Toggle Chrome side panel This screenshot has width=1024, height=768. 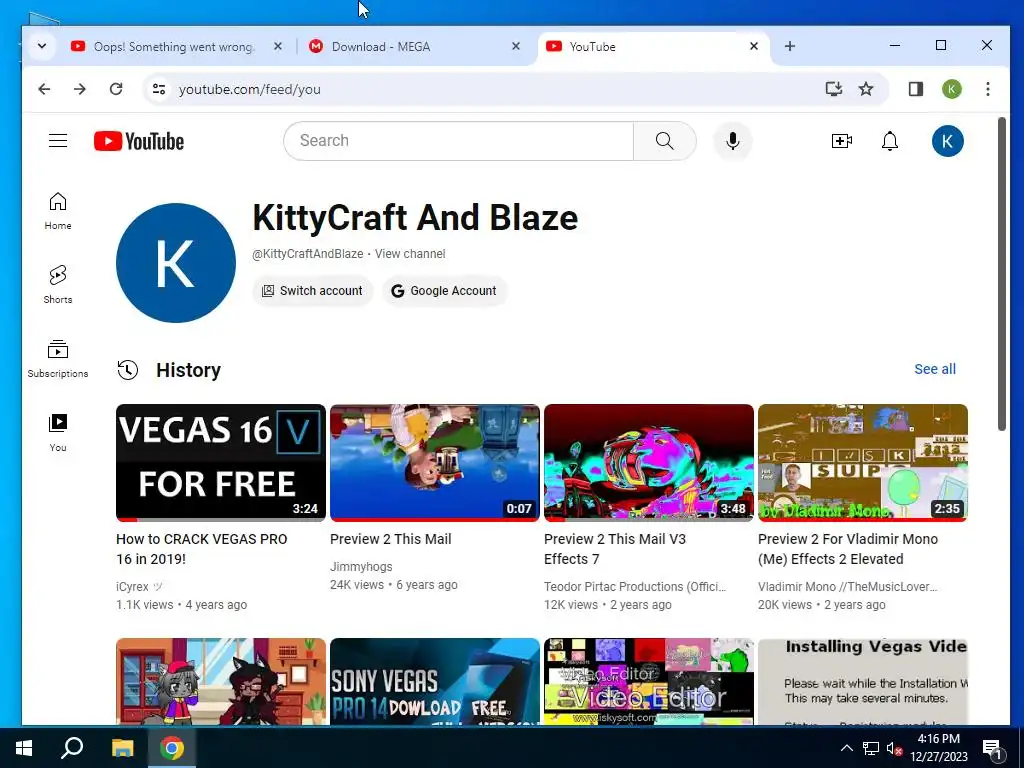pos(916,89)
